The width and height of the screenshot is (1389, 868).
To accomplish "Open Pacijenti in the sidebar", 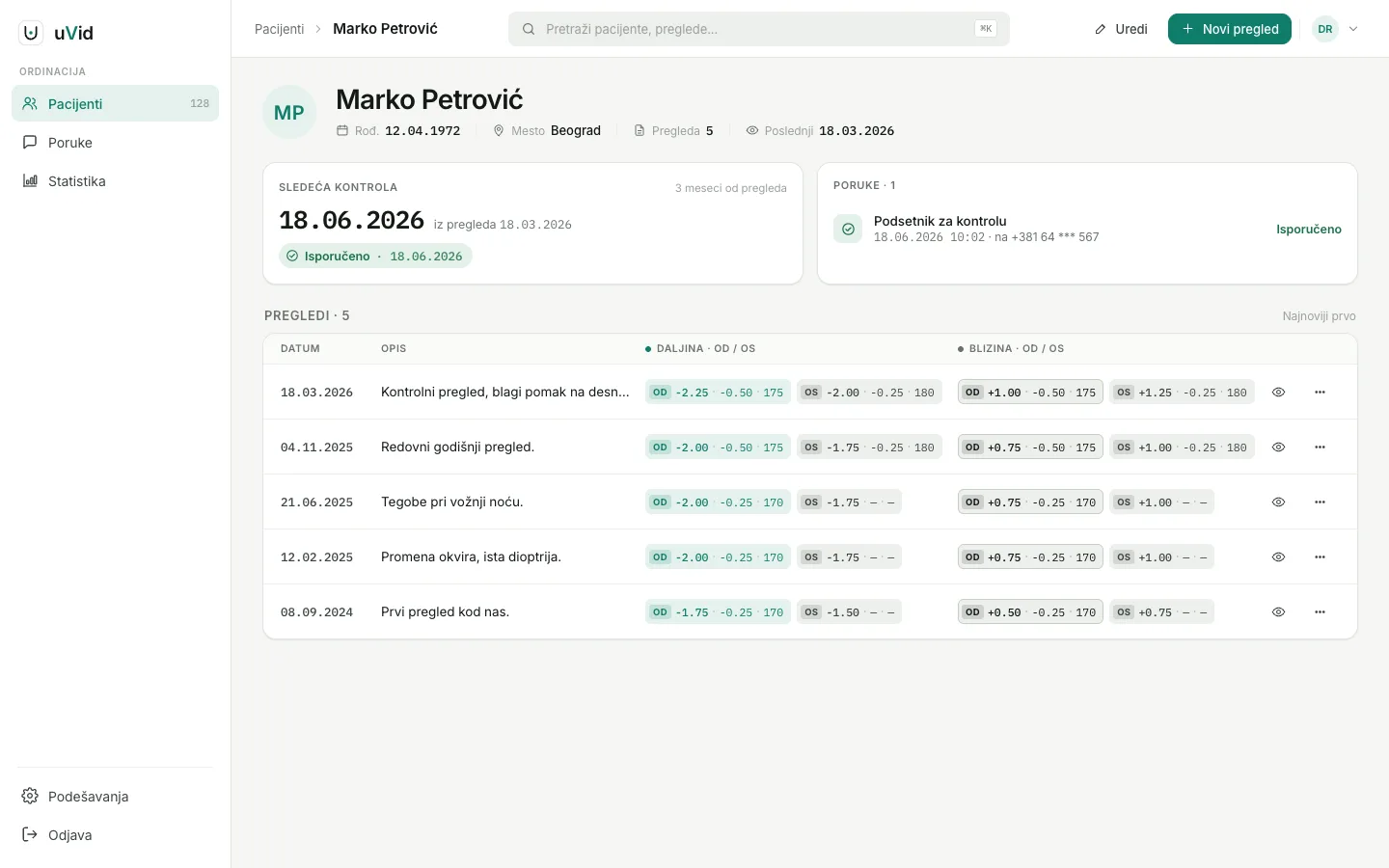I will coord(115,103).
